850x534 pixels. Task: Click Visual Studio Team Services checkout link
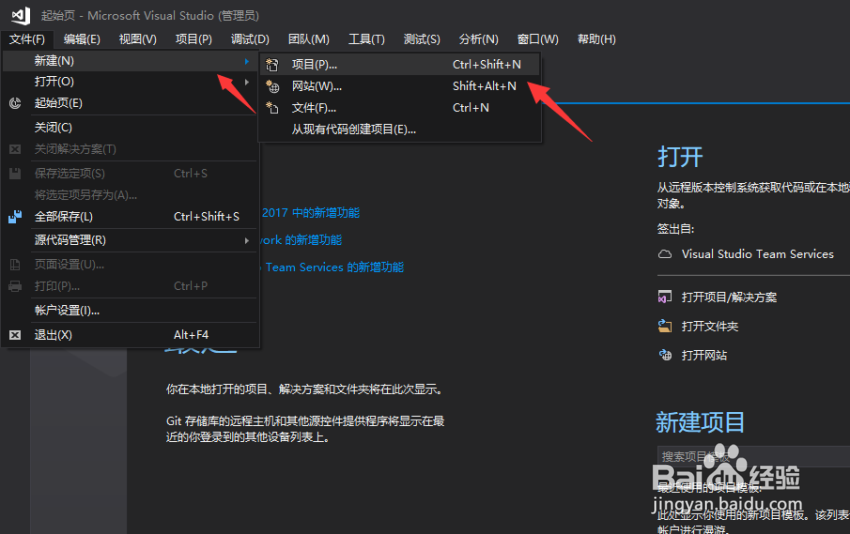click(x=757, y=254)
